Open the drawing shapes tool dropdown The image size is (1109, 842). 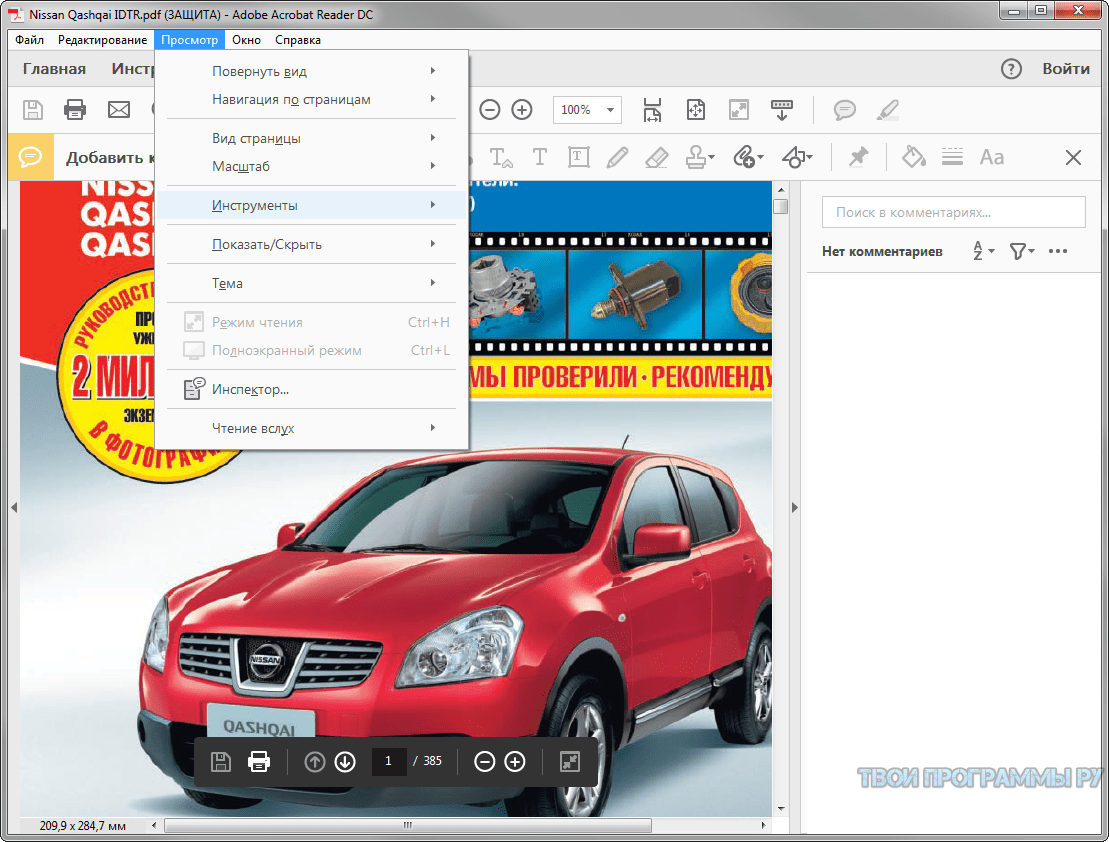click(x=797, y=157)
